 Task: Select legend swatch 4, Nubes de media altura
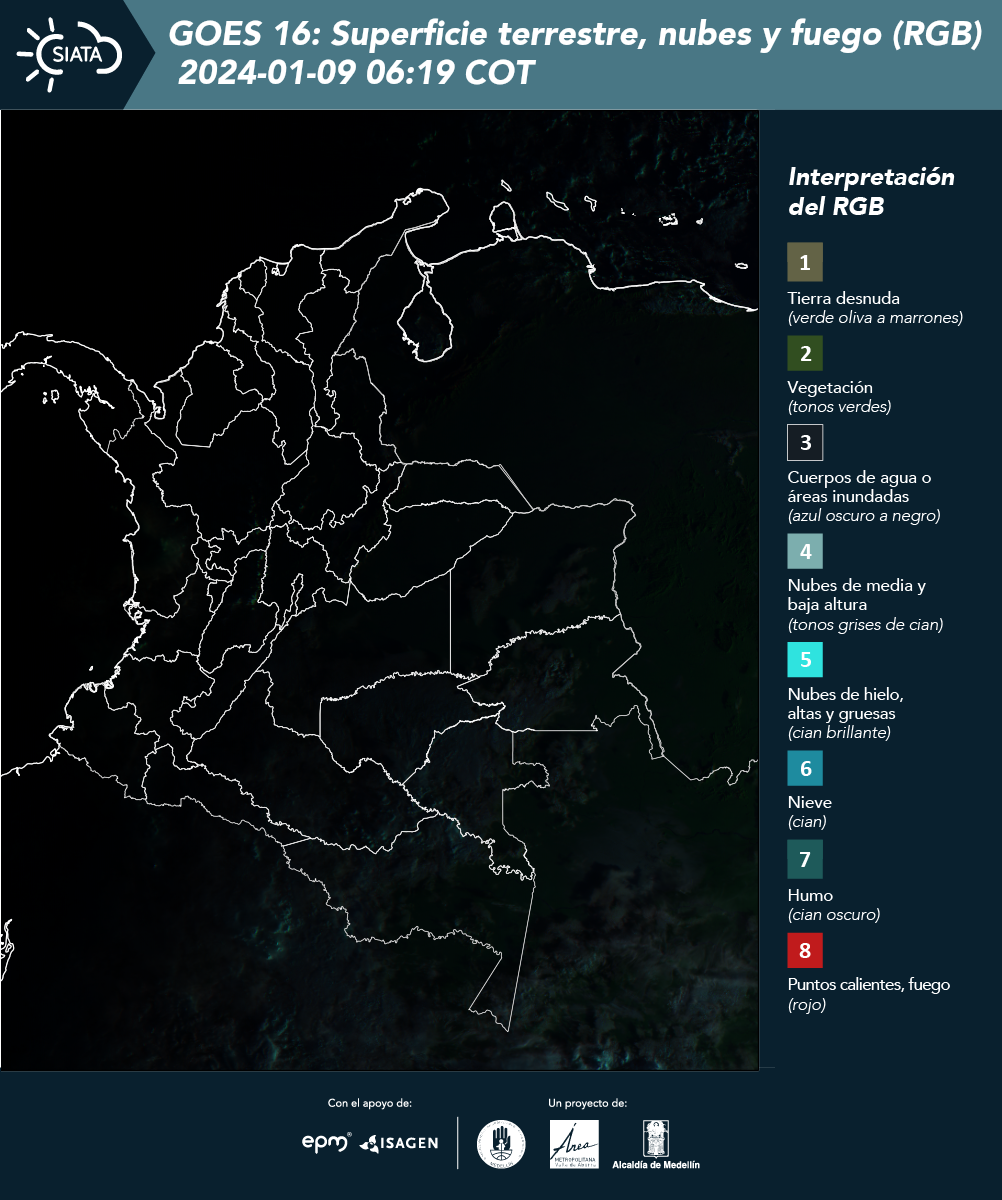coord(805,551)
